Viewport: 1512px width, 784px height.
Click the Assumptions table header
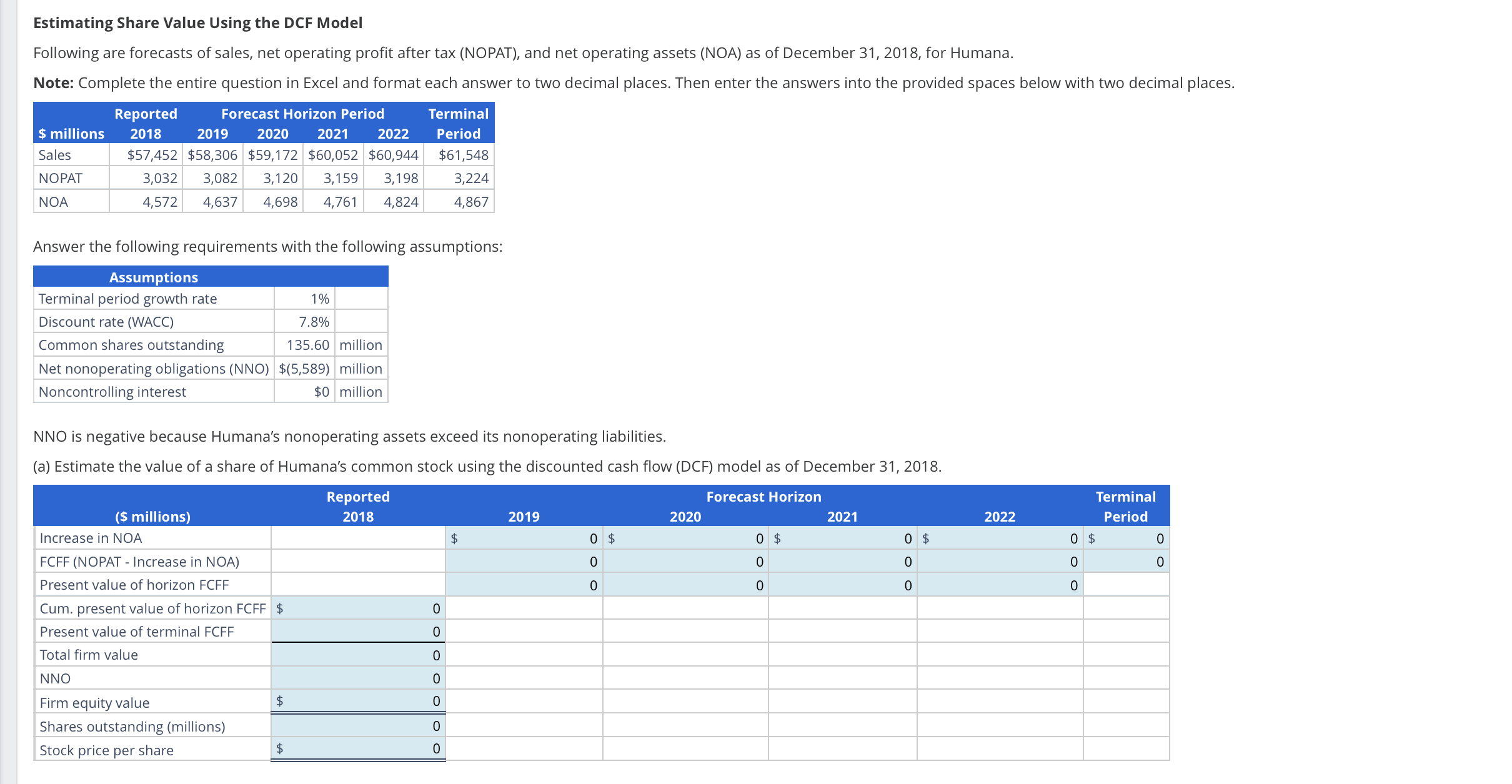click(x=153, y=277)
